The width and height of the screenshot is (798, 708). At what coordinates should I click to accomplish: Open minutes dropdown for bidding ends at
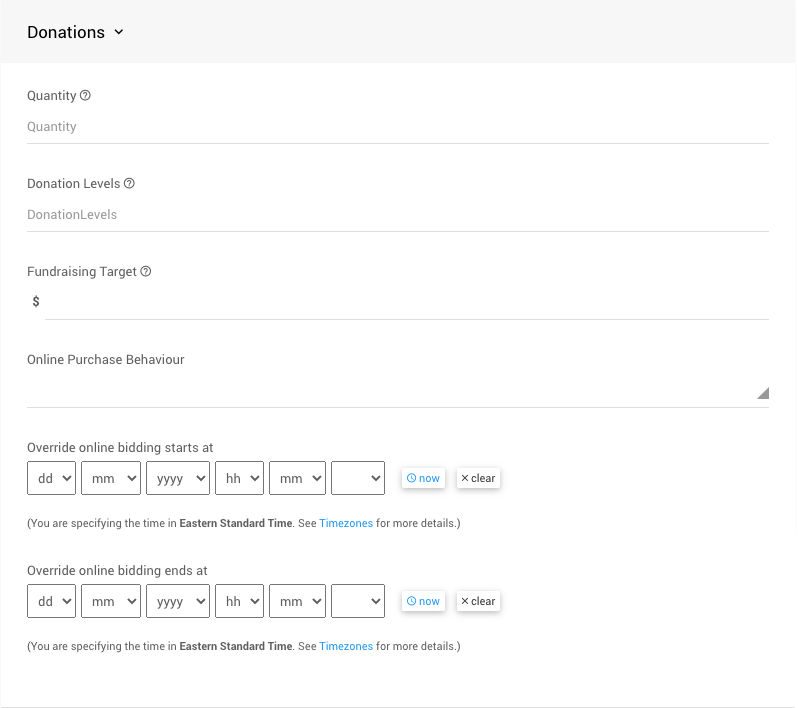click(x=297, y=601)
